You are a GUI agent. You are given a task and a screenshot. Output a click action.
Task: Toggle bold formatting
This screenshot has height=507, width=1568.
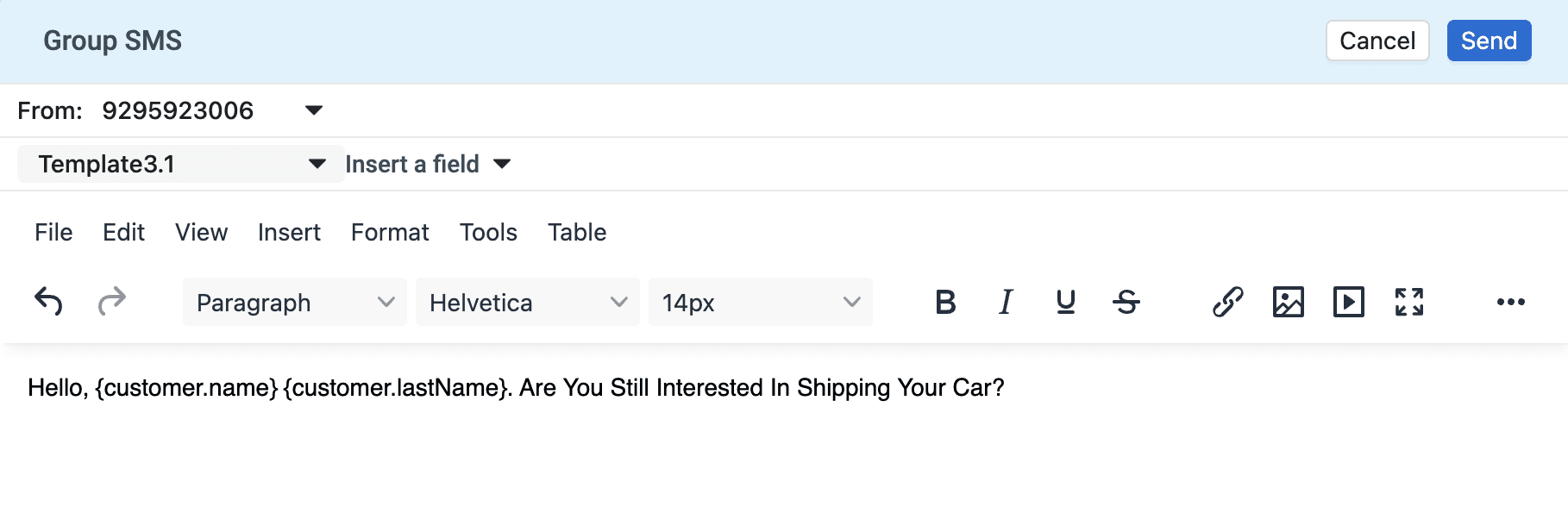945,302
